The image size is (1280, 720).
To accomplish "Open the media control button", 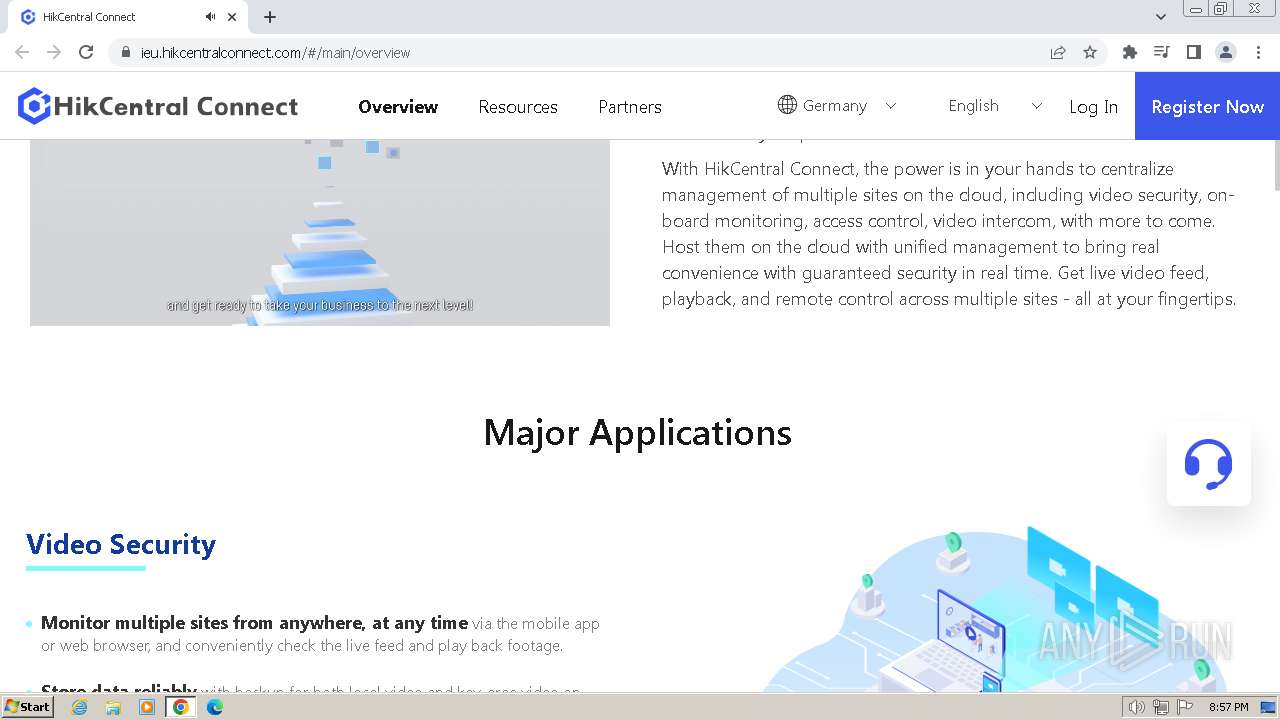I will click(1162, 52).
